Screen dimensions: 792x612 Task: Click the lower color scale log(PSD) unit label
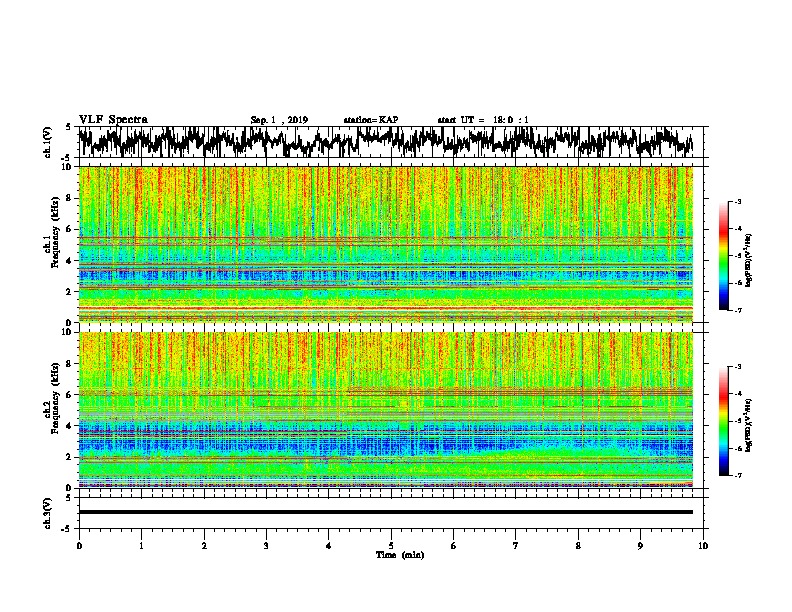tap(749, 425)
